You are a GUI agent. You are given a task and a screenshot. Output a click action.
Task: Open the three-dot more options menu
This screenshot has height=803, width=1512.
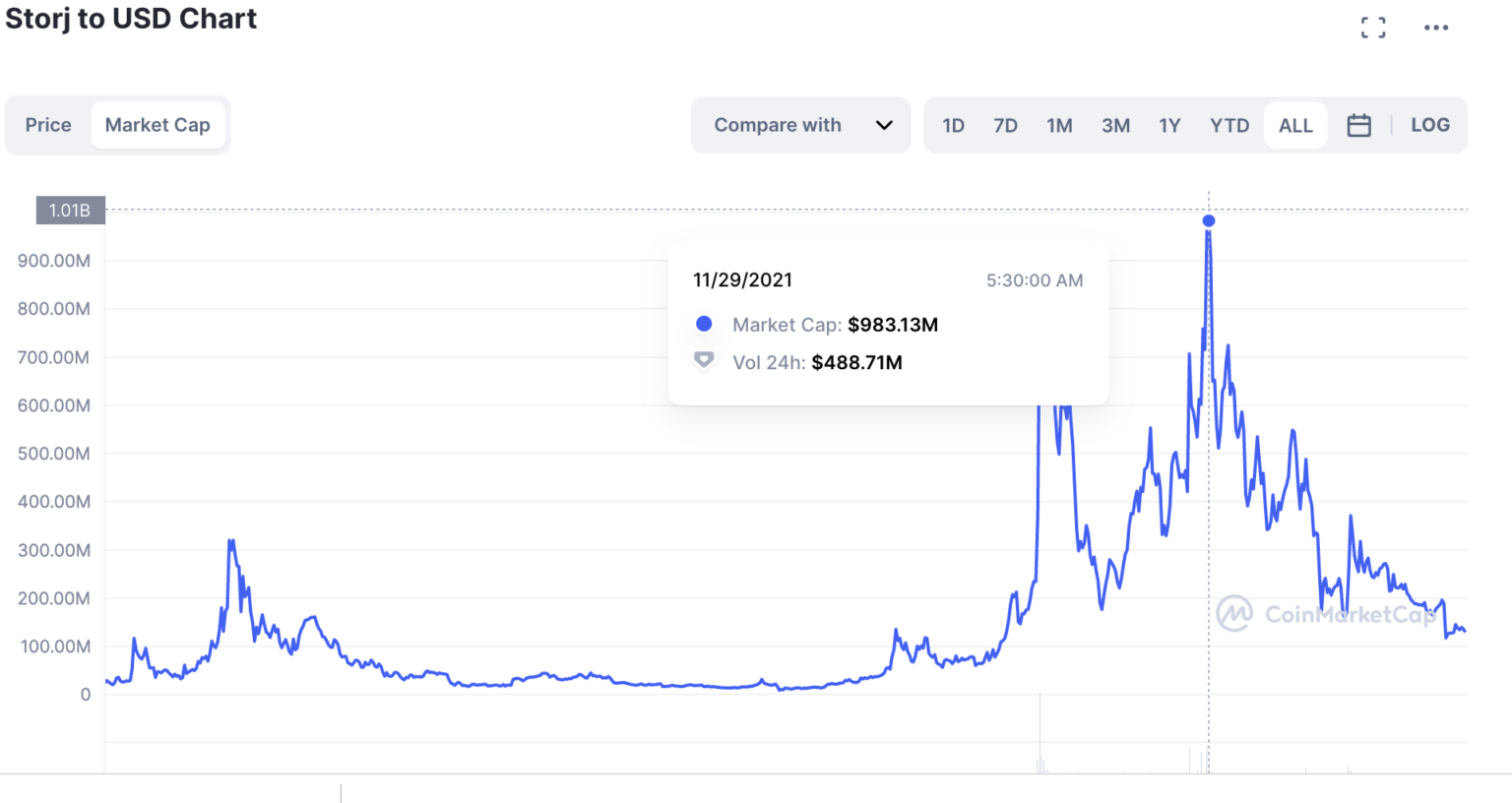point(1436,28)
